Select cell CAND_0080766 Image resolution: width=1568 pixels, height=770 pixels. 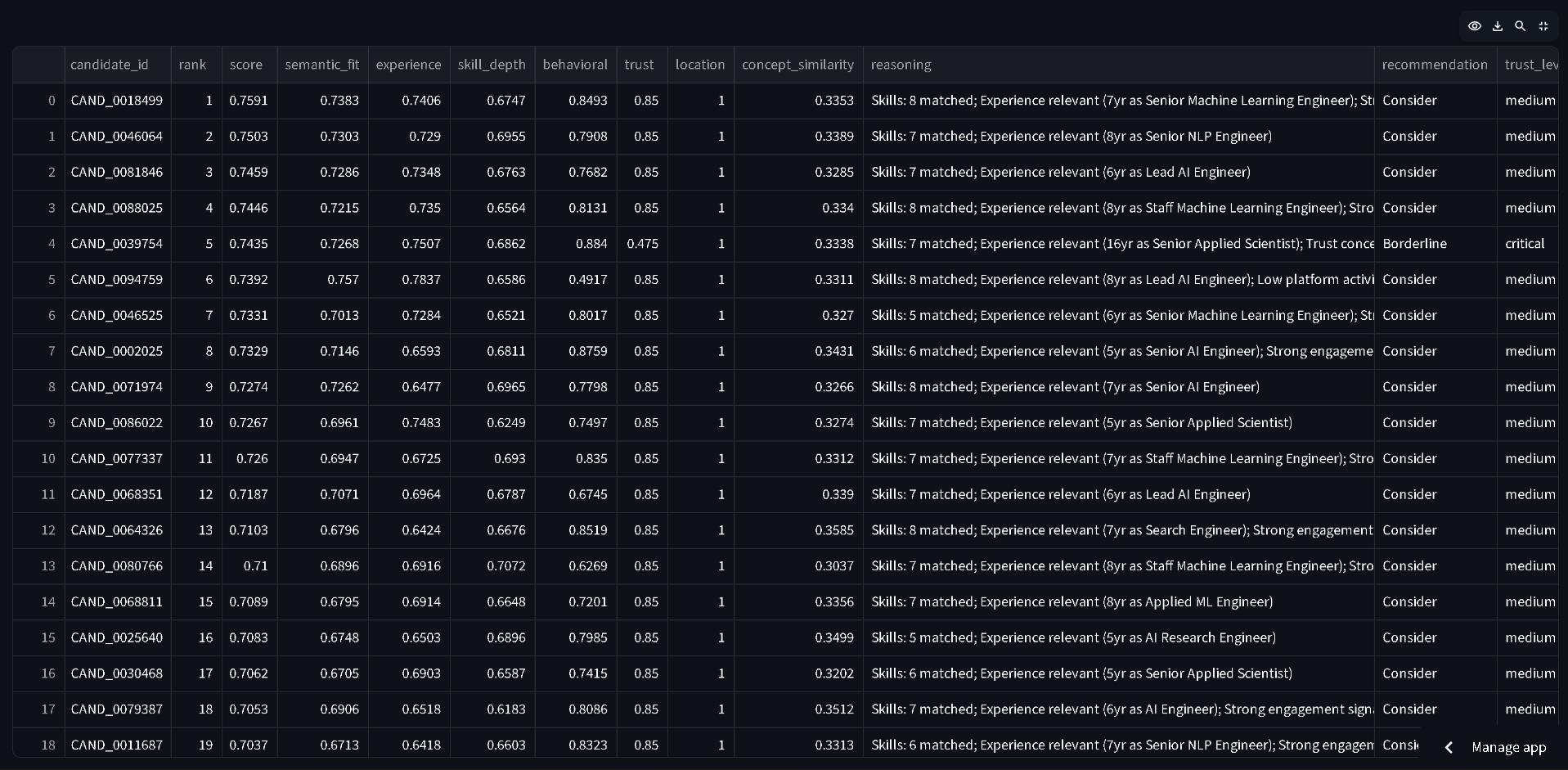pos(118,566)
